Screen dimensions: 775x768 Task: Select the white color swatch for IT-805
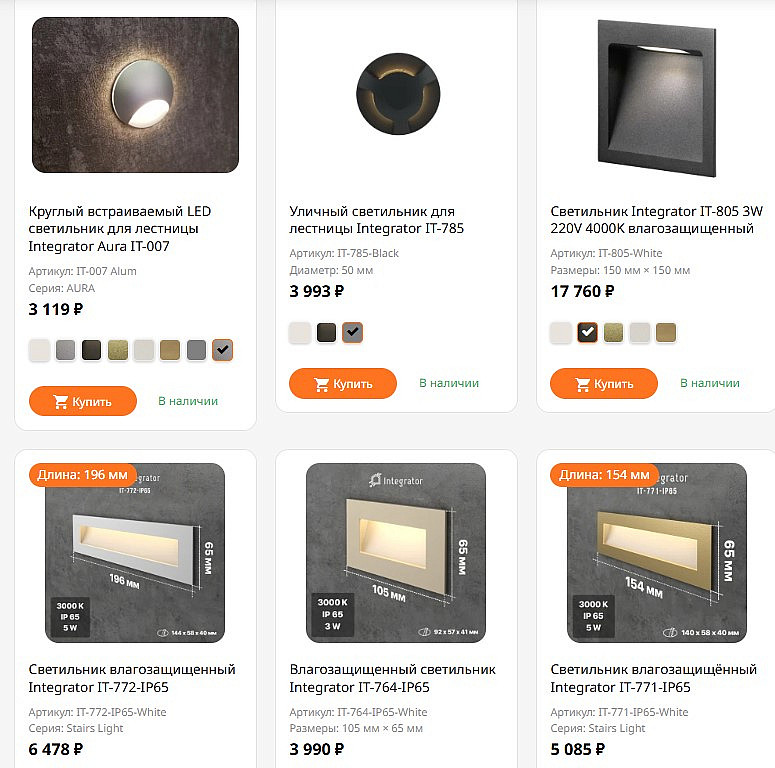point(561,333)
